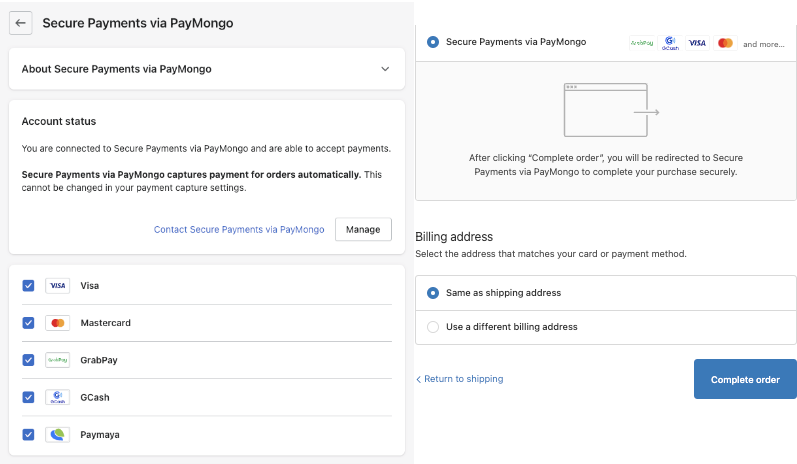Click the Mastercard logo in payment list
This screenshot has height=464, width=797.
coord(57,323)
